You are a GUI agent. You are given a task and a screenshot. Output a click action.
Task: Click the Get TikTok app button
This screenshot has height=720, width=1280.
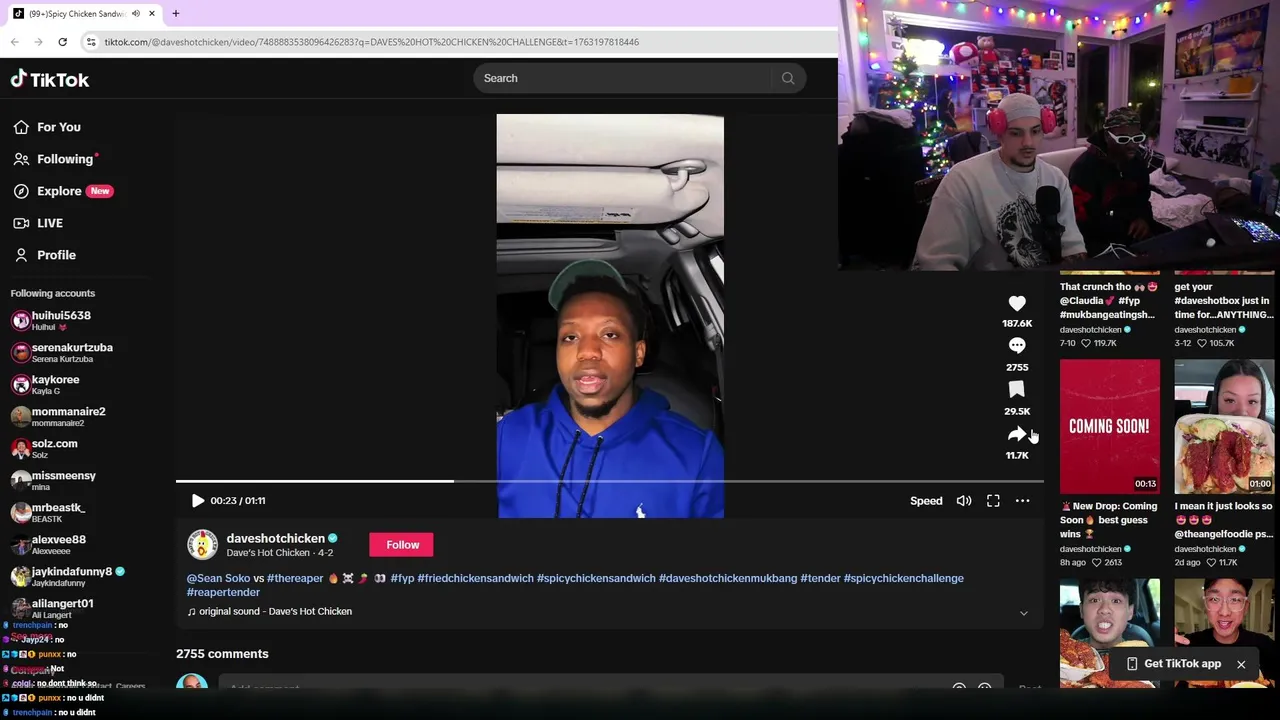coord(1173,664)
